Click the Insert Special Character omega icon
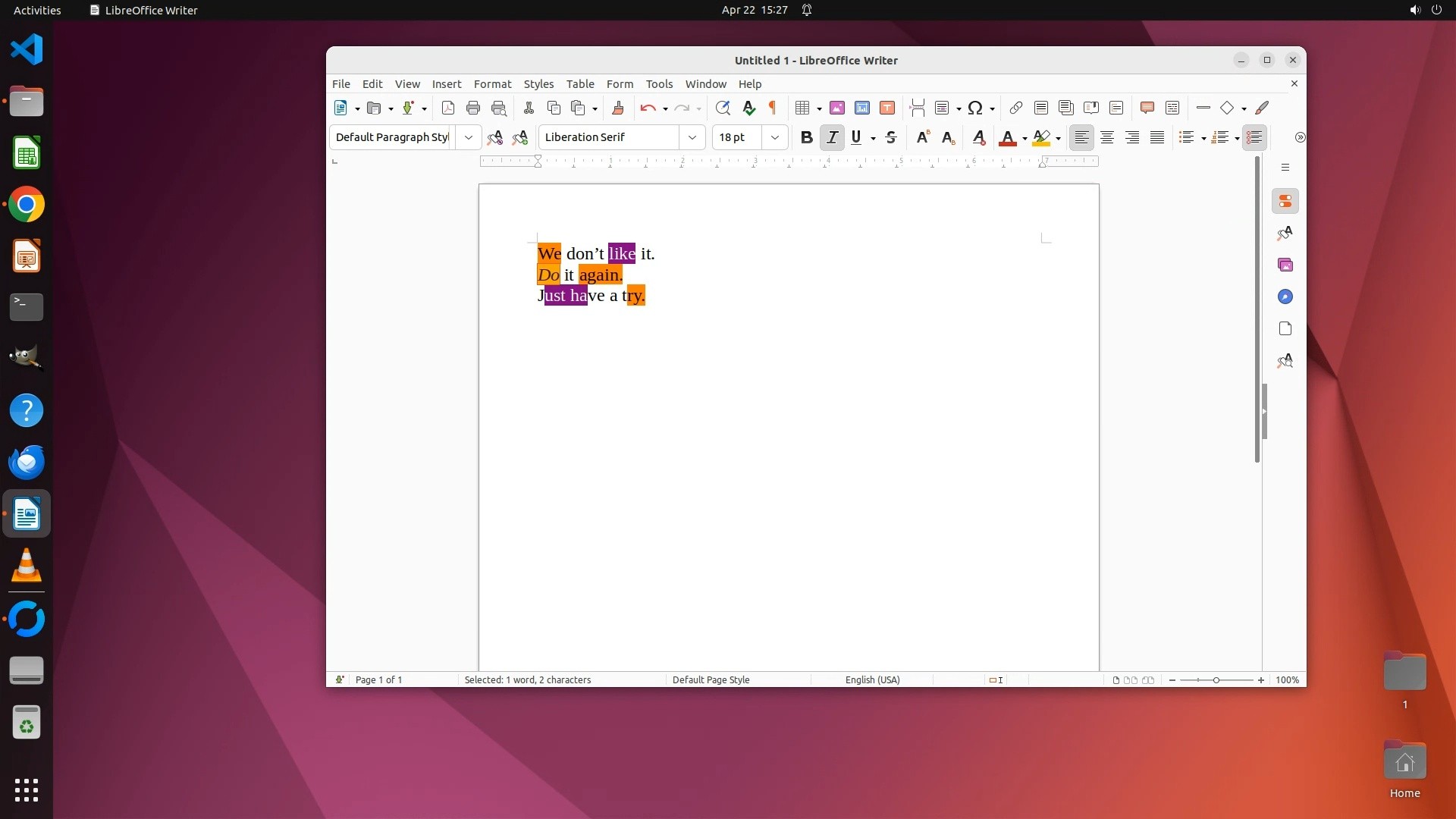The width and height of the screenshot is (1456, 819). coord(976,108)
